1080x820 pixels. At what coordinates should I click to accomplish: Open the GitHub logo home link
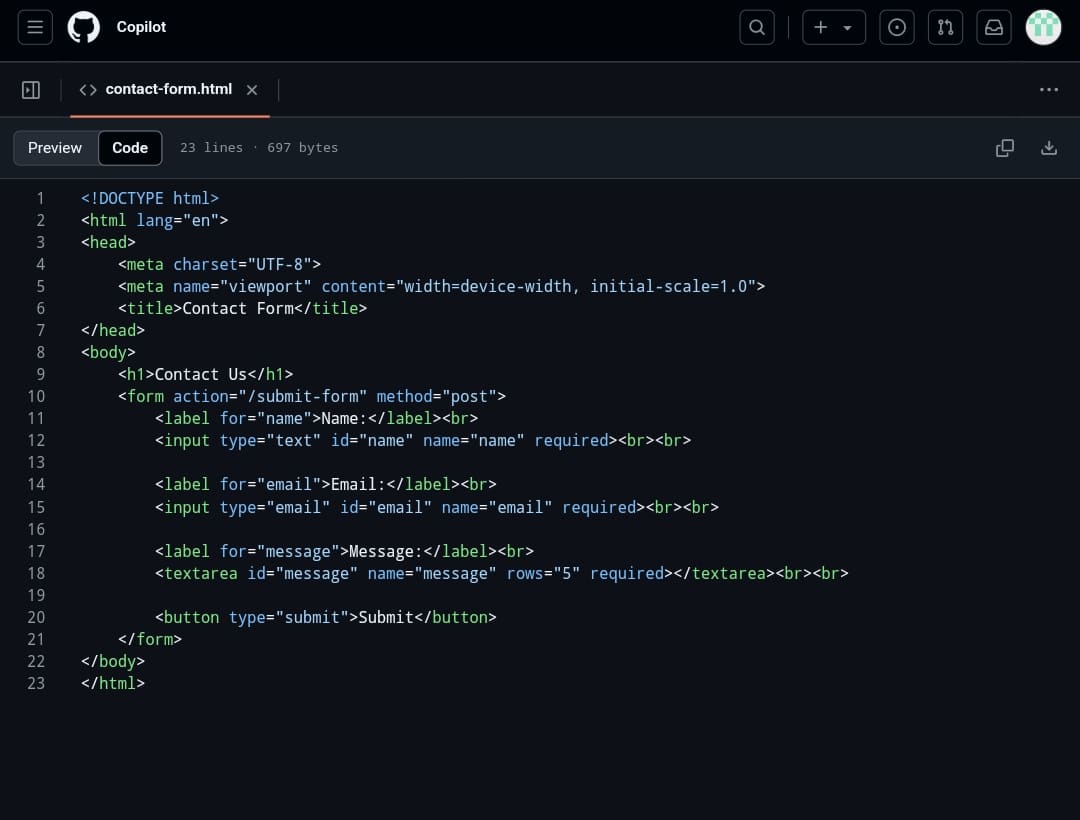(84, 28)
